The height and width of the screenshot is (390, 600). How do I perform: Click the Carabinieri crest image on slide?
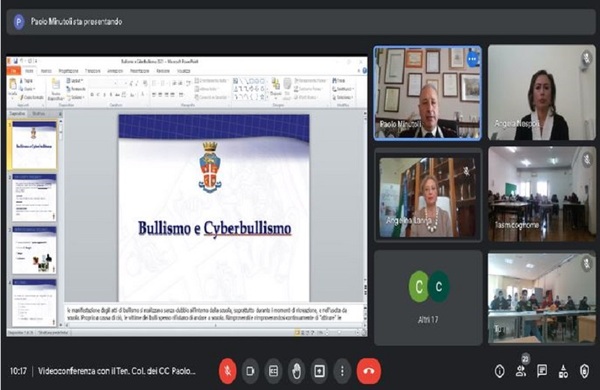pyautogui.click(x=210, y=167)
